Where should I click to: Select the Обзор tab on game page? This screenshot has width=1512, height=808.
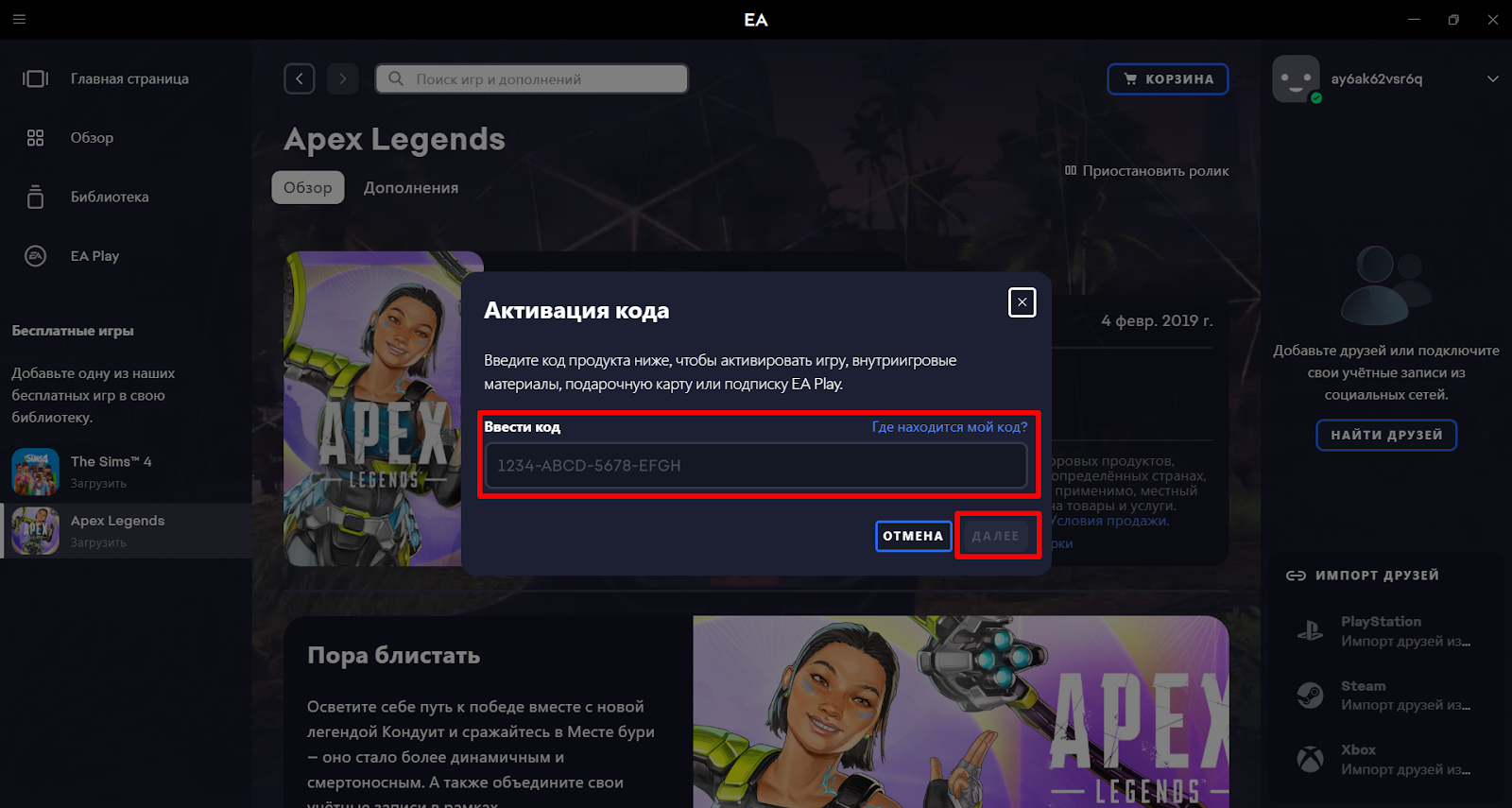click(308, 187)
